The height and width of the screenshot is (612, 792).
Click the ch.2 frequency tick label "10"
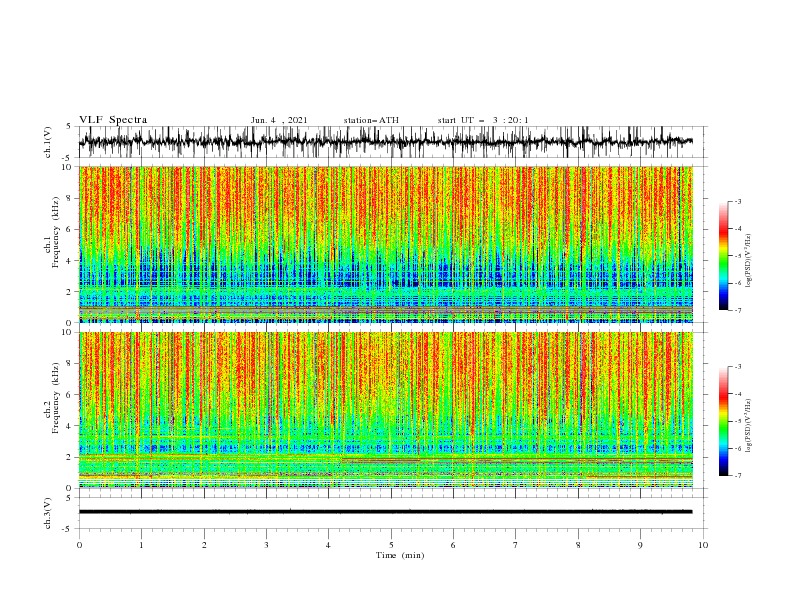(67, 332)
